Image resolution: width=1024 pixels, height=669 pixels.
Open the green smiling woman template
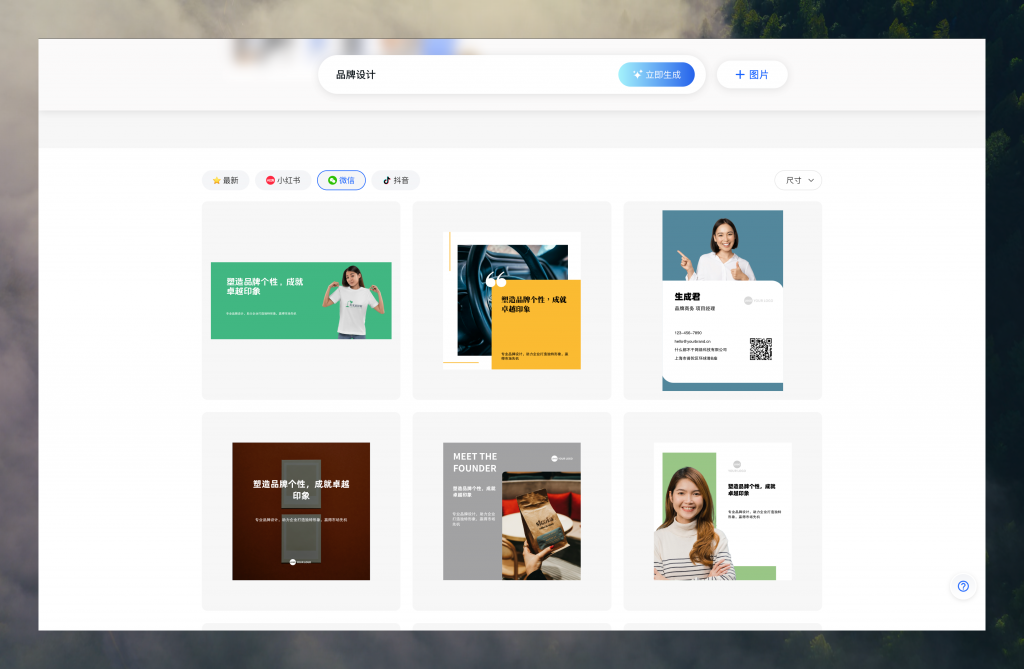click(x=722, y=511)
